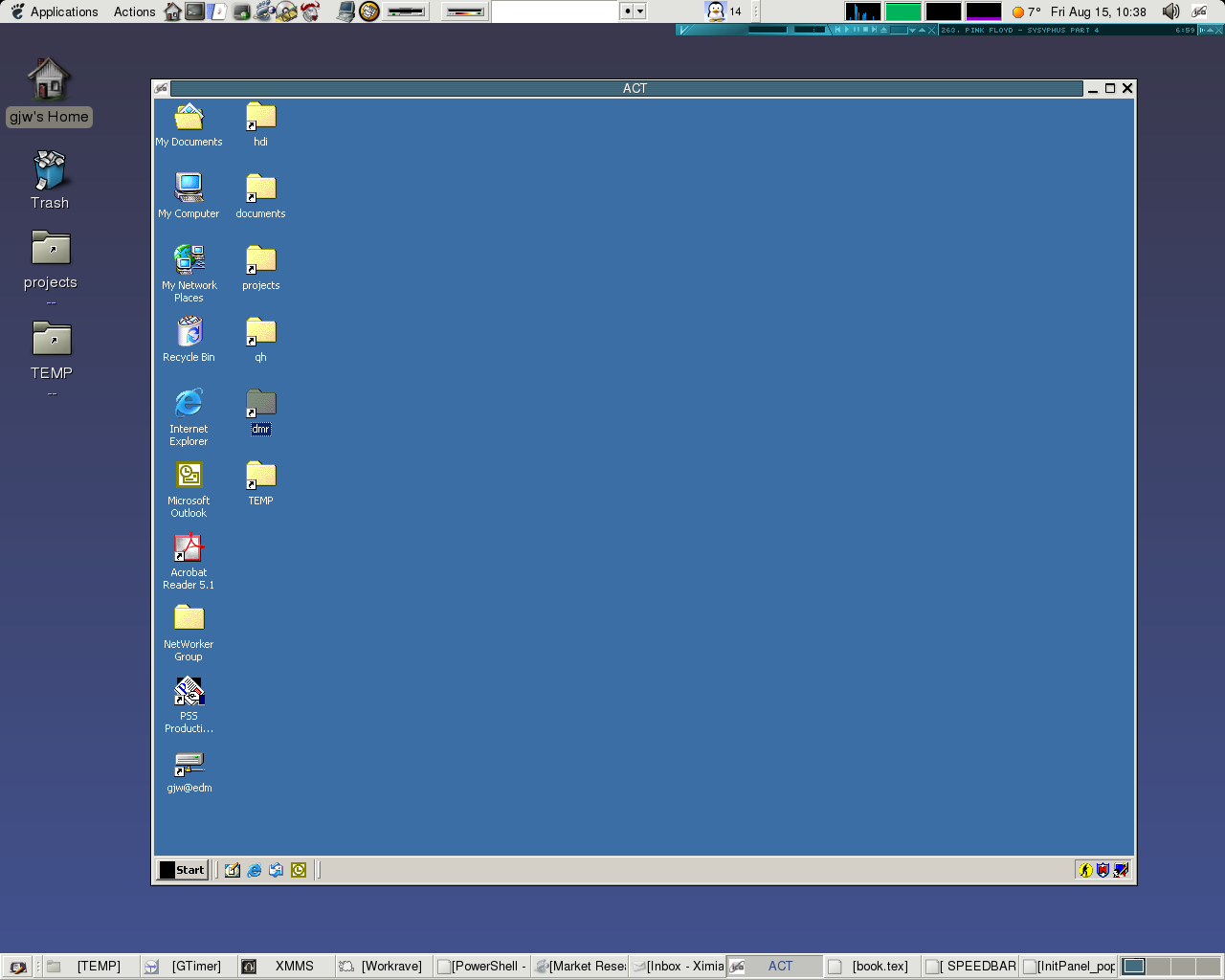Open My Computer in the ACT window
This screenshot has width=1225, height=980.
point(188,188)
